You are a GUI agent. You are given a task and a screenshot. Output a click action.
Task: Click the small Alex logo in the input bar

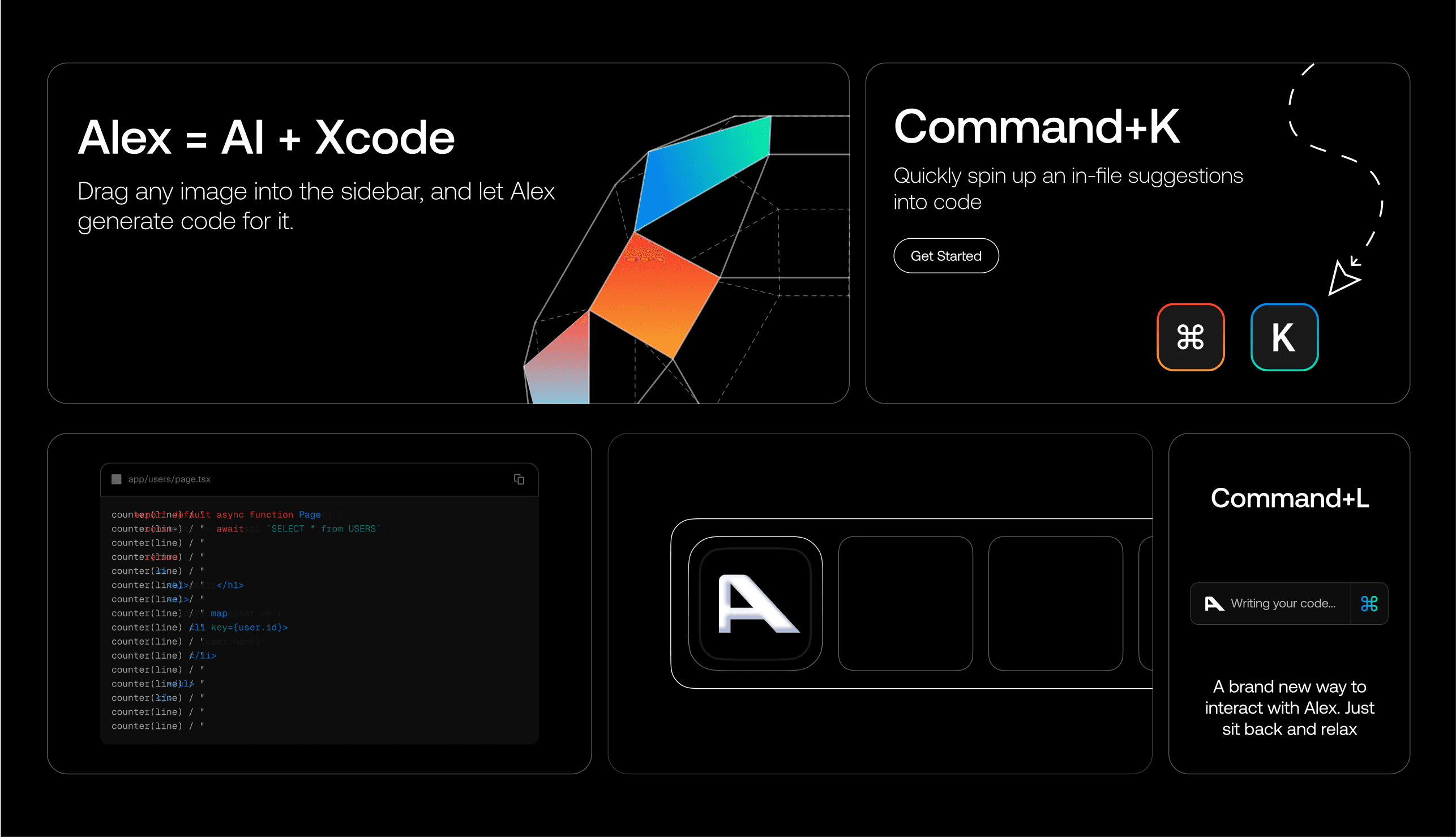(1213, 603)
